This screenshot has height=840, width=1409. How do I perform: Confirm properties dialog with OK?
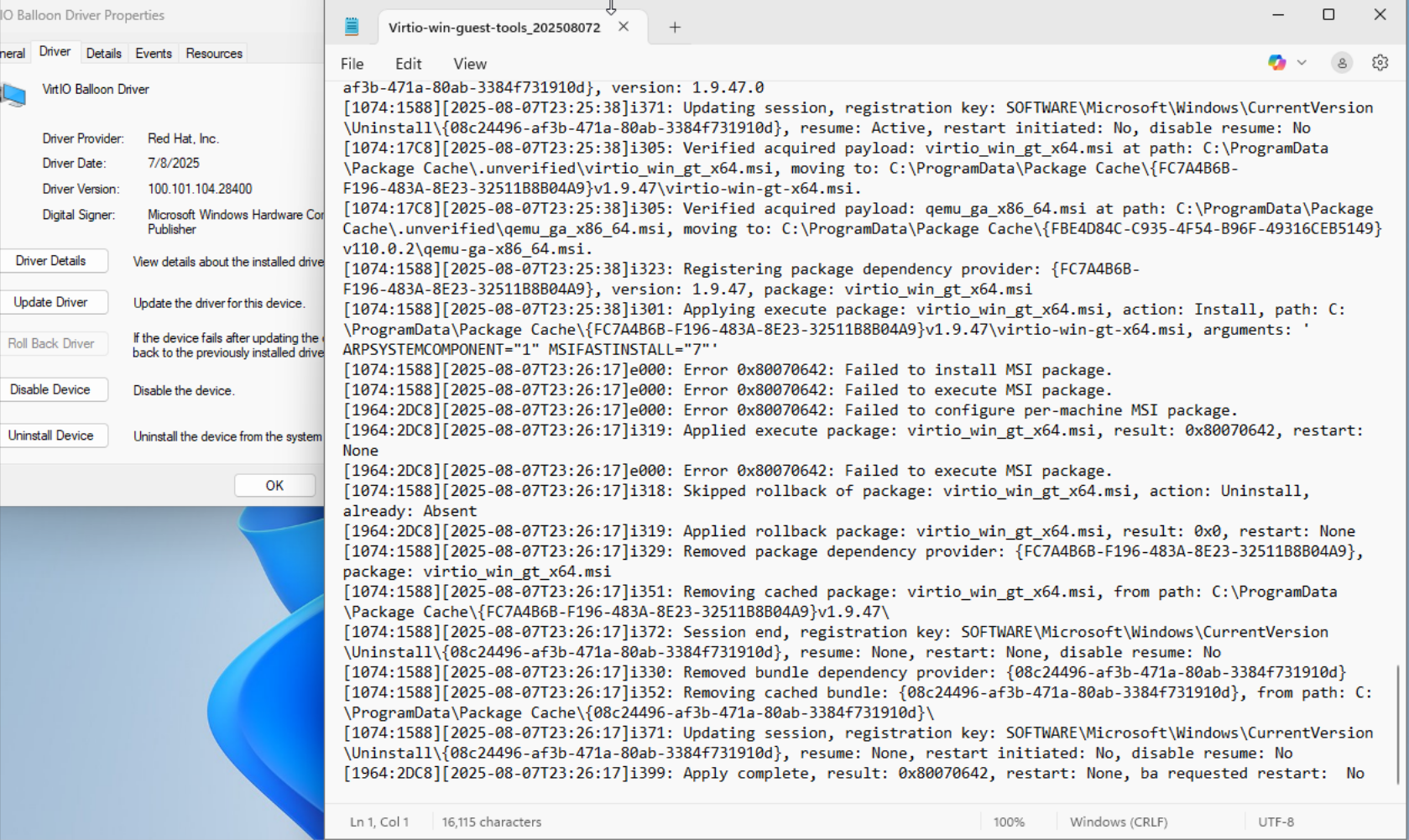[274, 485]
